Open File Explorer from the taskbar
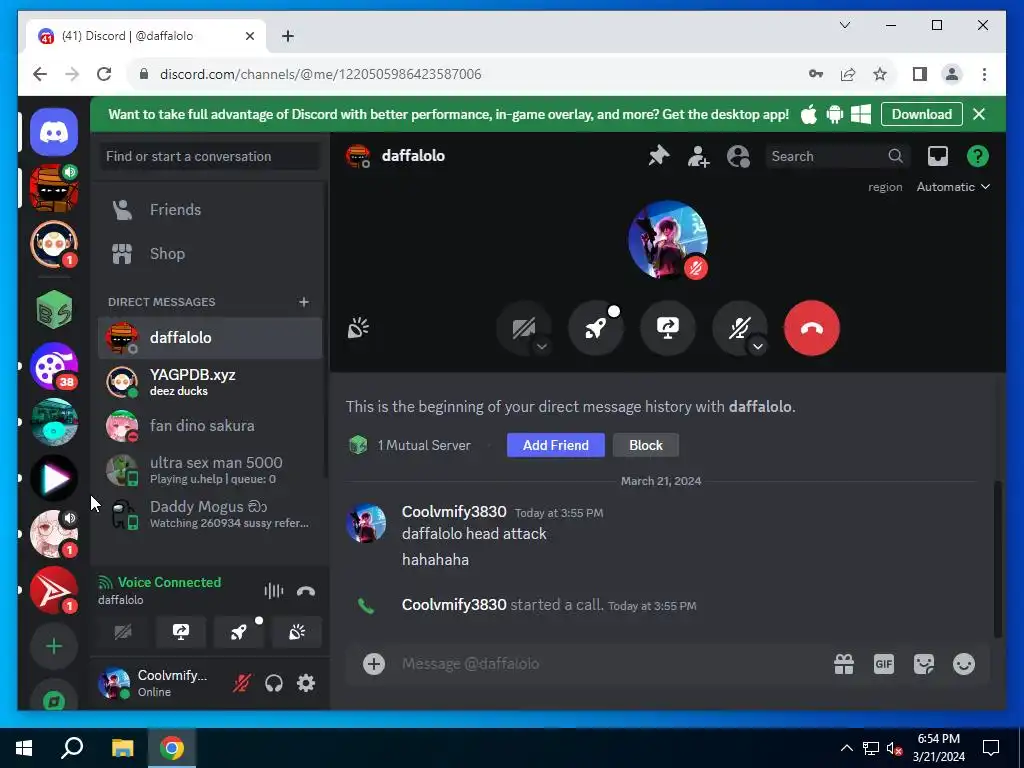This screenshot has width=1024, height=768. tap(122, 748)
